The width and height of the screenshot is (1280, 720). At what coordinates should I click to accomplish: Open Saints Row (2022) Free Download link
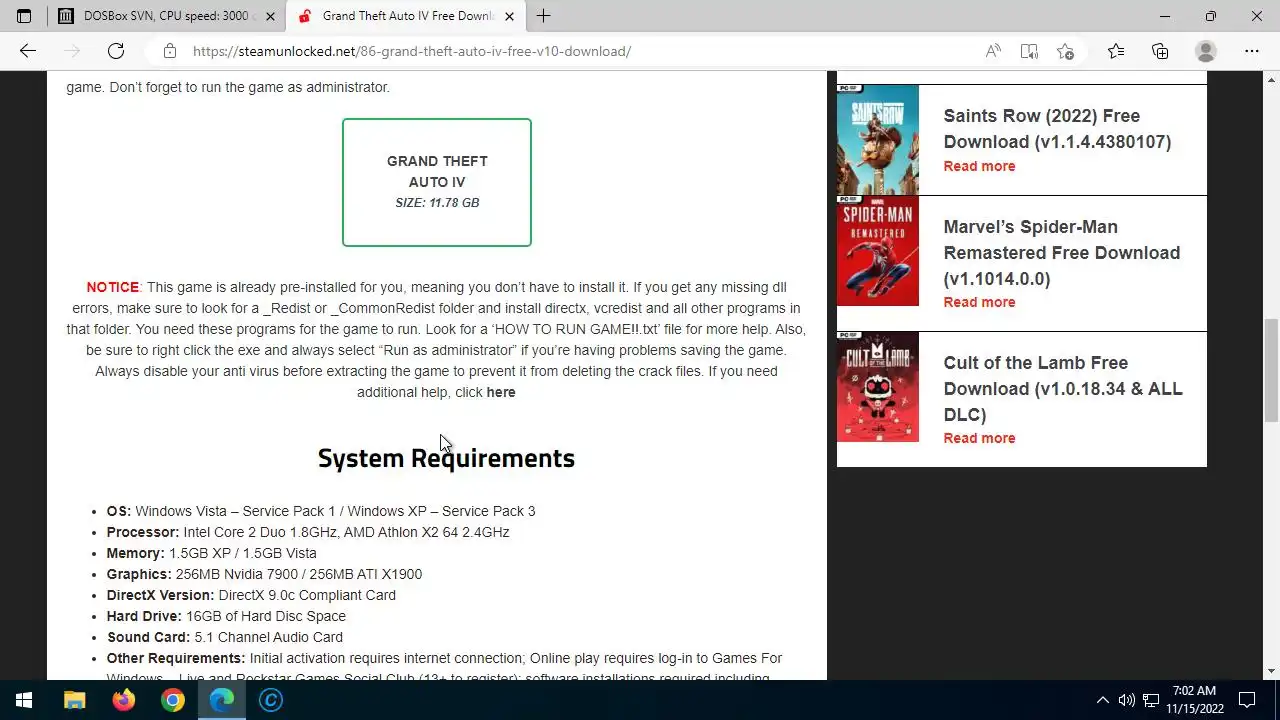point(1057,129)
